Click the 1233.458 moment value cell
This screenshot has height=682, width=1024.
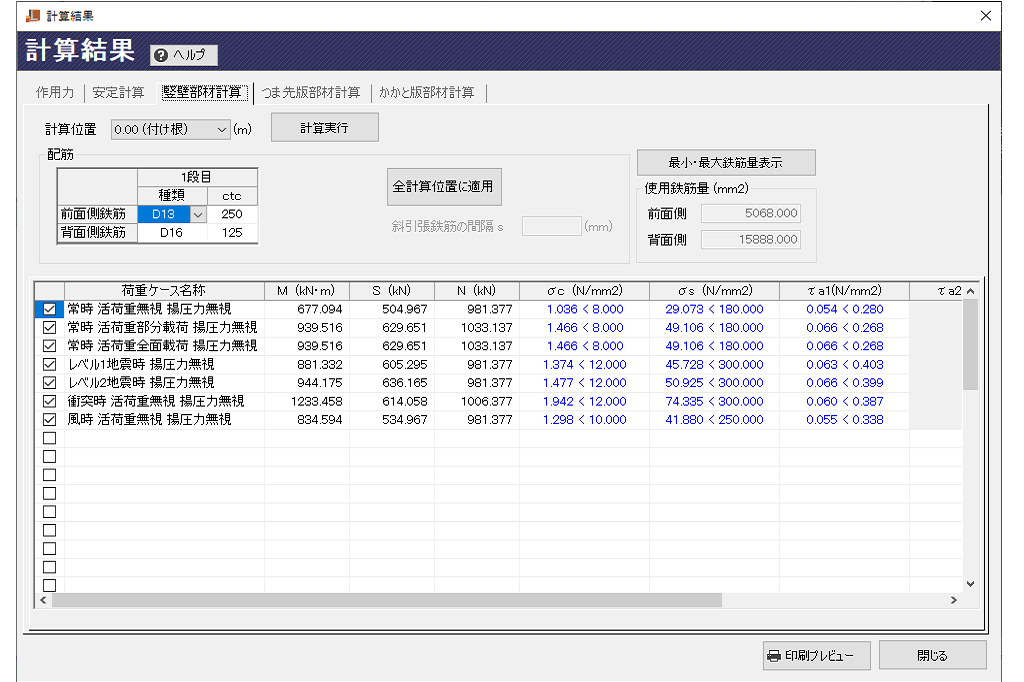(x=307, y=401)
